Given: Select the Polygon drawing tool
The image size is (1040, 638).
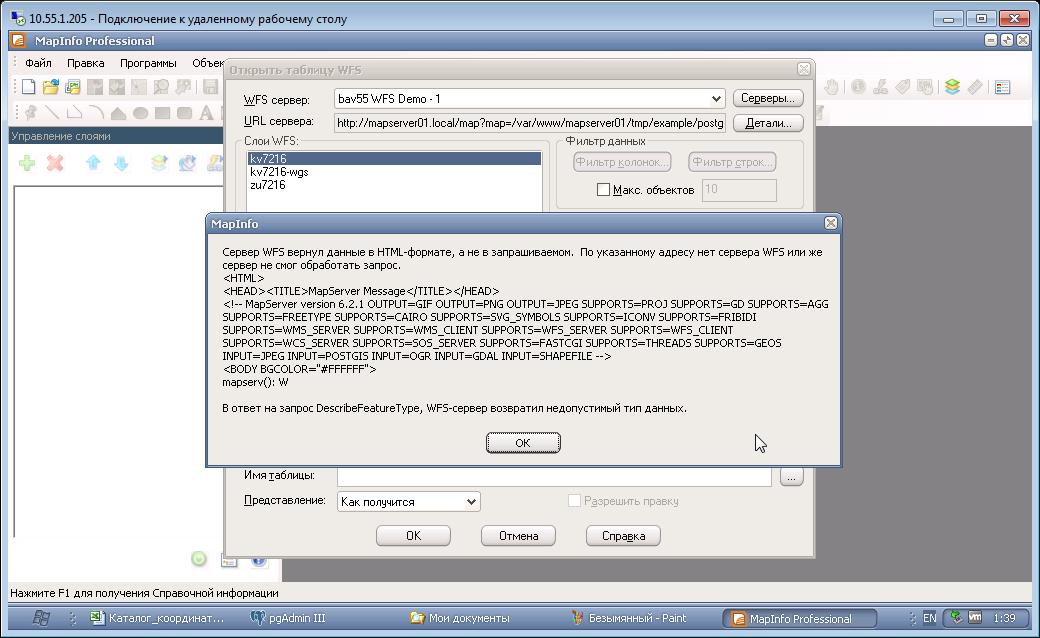Looking at the screenshot, I should [118, 113].
